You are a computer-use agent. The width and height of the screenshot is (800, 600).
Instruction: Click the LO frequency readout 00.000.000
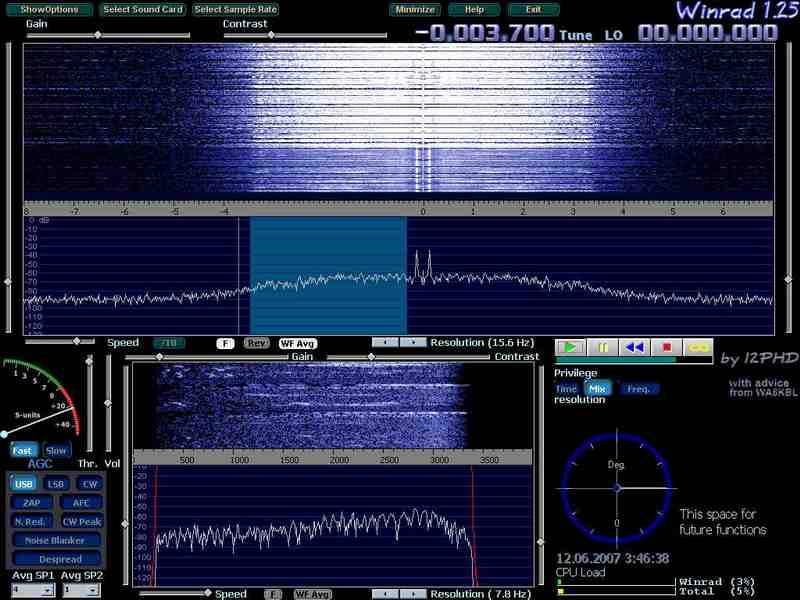coord(708,33)
